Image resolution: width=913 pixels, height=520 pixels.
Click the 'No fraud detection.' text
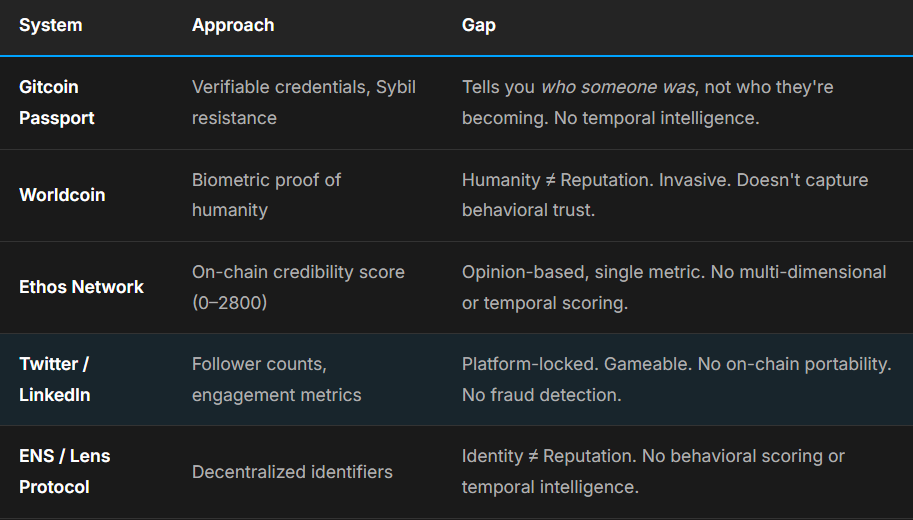[x=541, y=395]
